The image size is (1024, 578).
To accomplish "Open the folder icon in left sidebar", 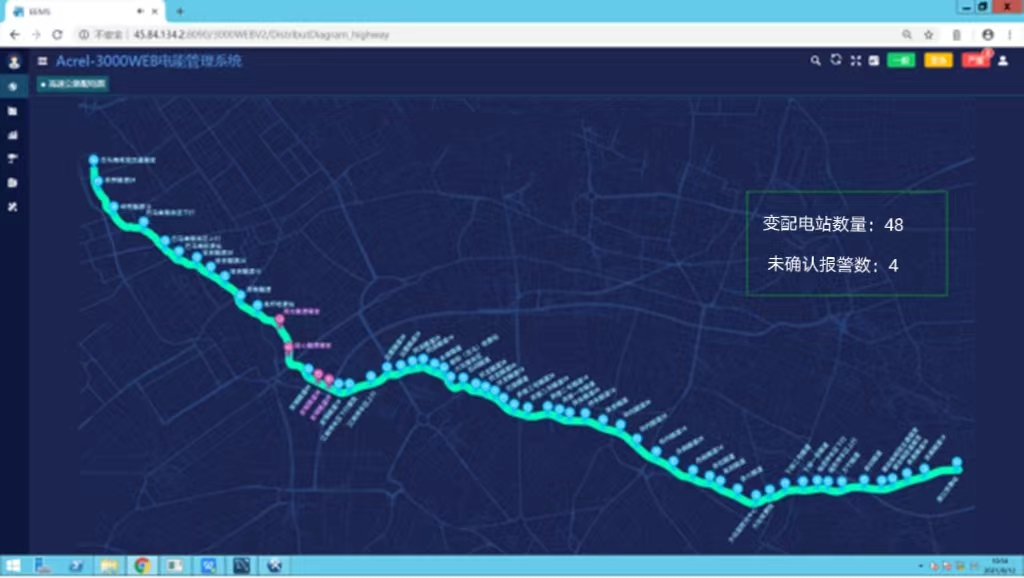I will click(12, 111).
